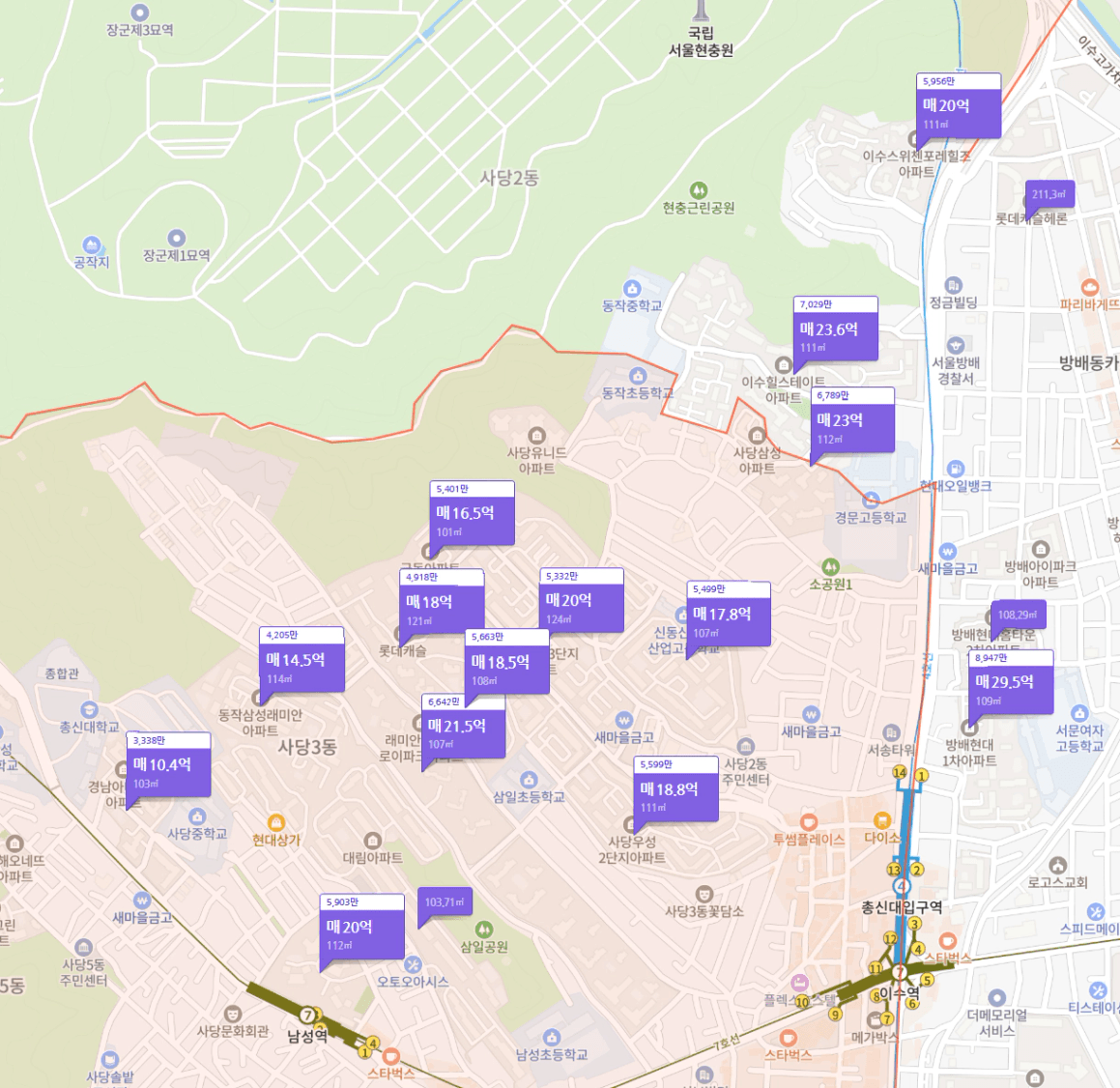Click the 총신대입구역 line 4 station icon
Viewport: 1120px width, 1088px height.
902,887
